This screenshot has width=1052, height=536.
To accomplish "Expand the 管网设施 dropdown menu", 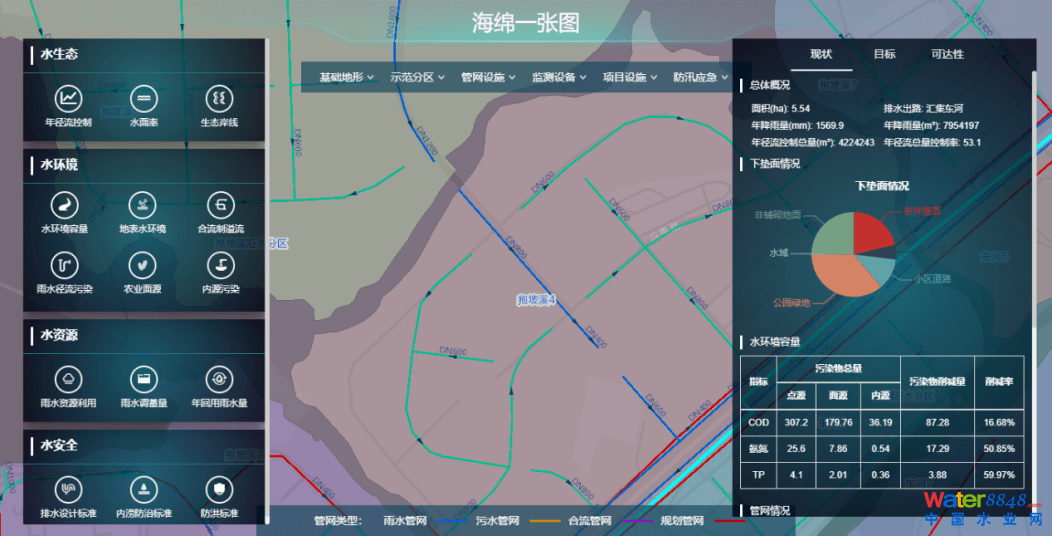I will pos(487,77).
